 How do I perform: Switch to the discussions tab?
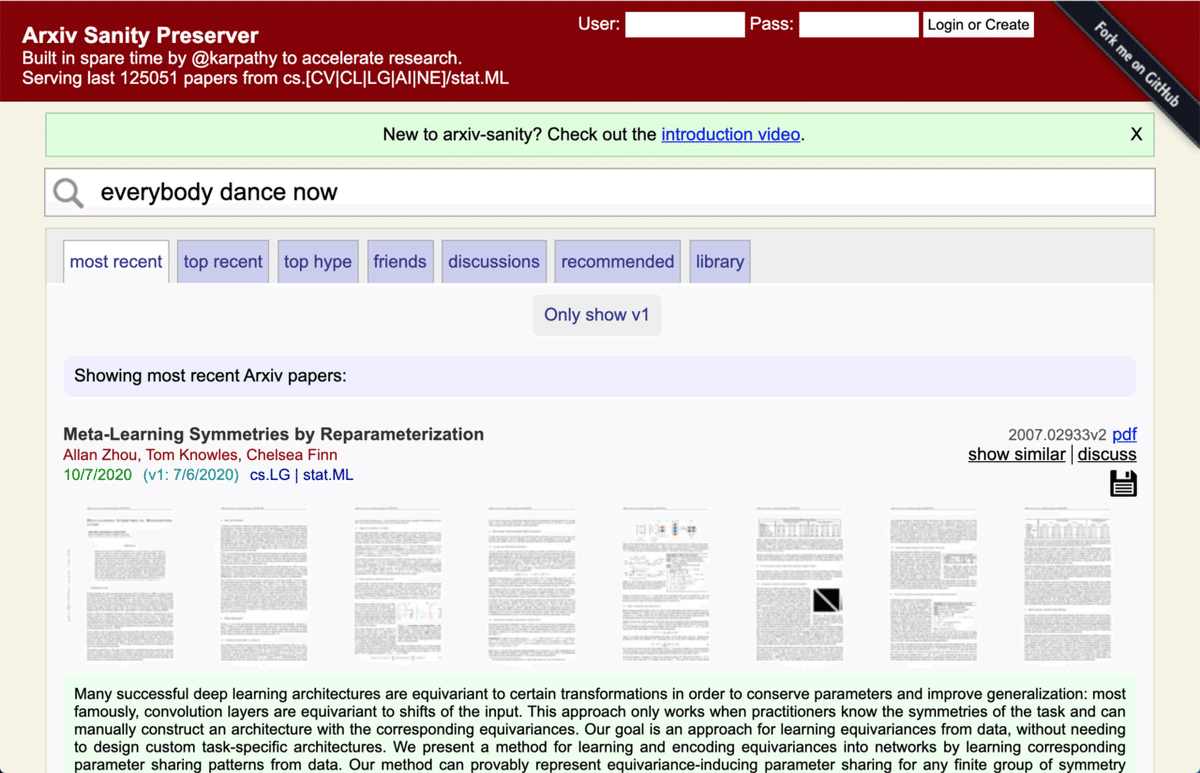[493, 261]
